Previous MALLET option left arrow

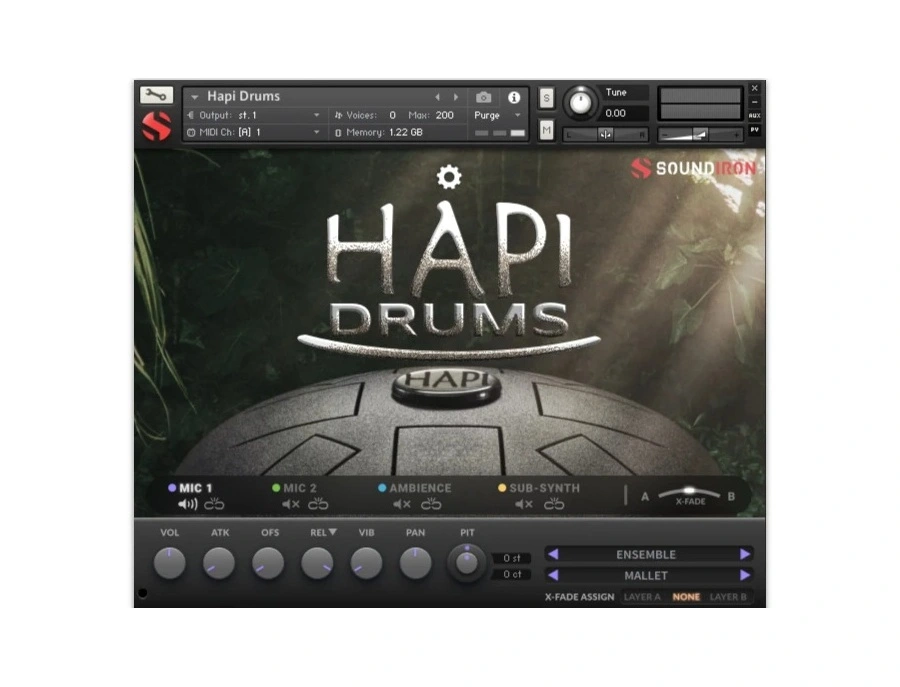click(553, 575)
